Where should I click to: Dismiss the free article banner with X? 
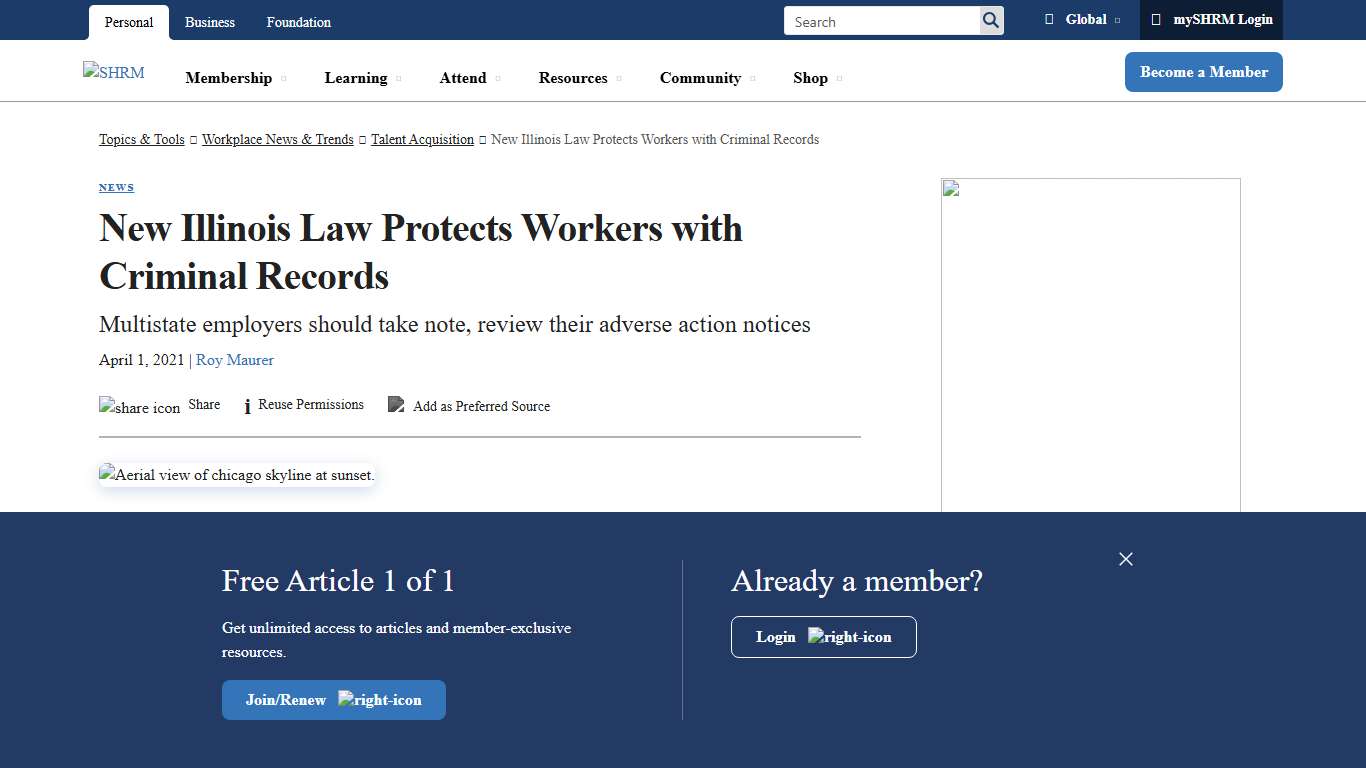[1126, 559]
